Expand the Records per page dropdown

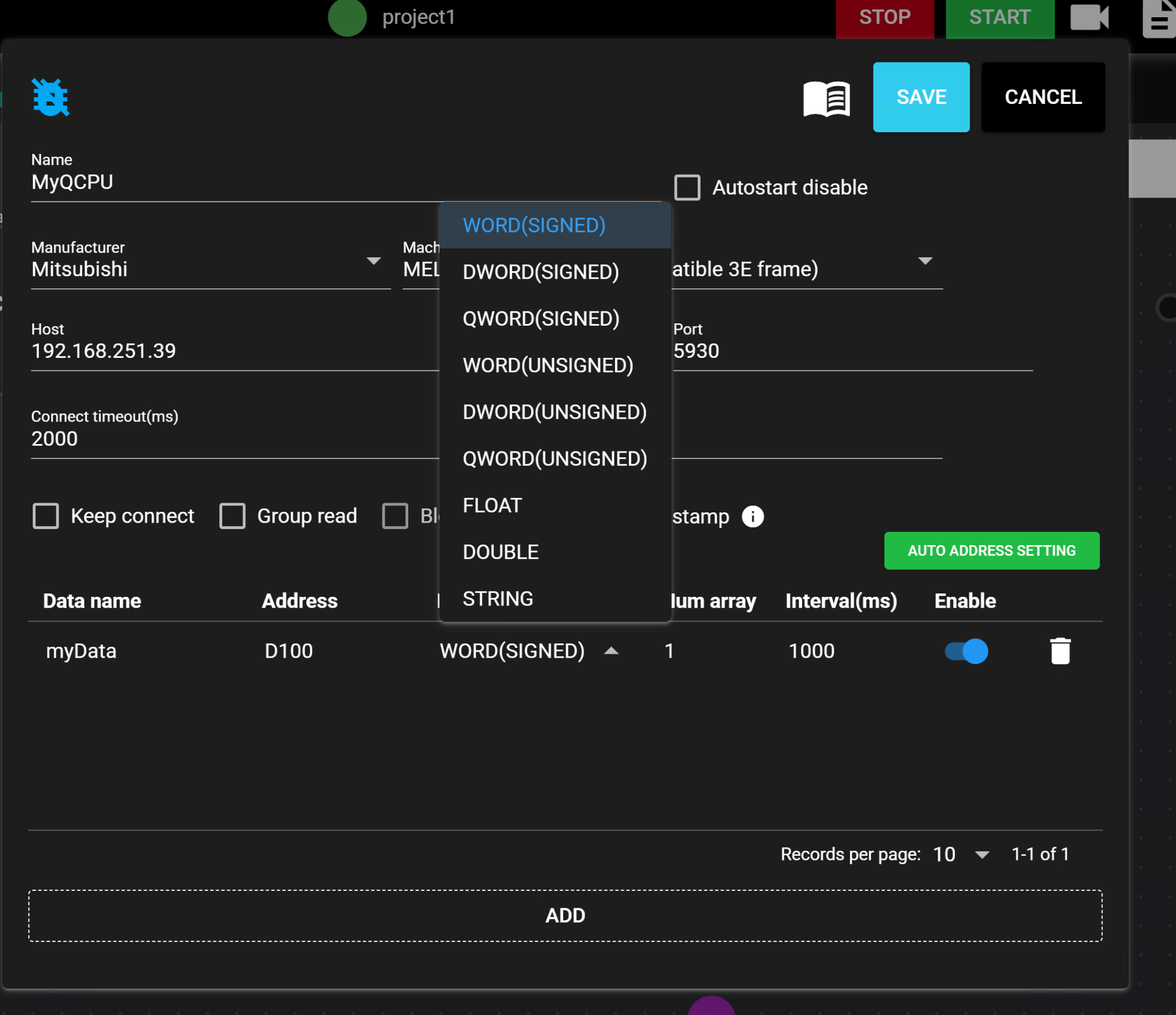click(982, 855)
